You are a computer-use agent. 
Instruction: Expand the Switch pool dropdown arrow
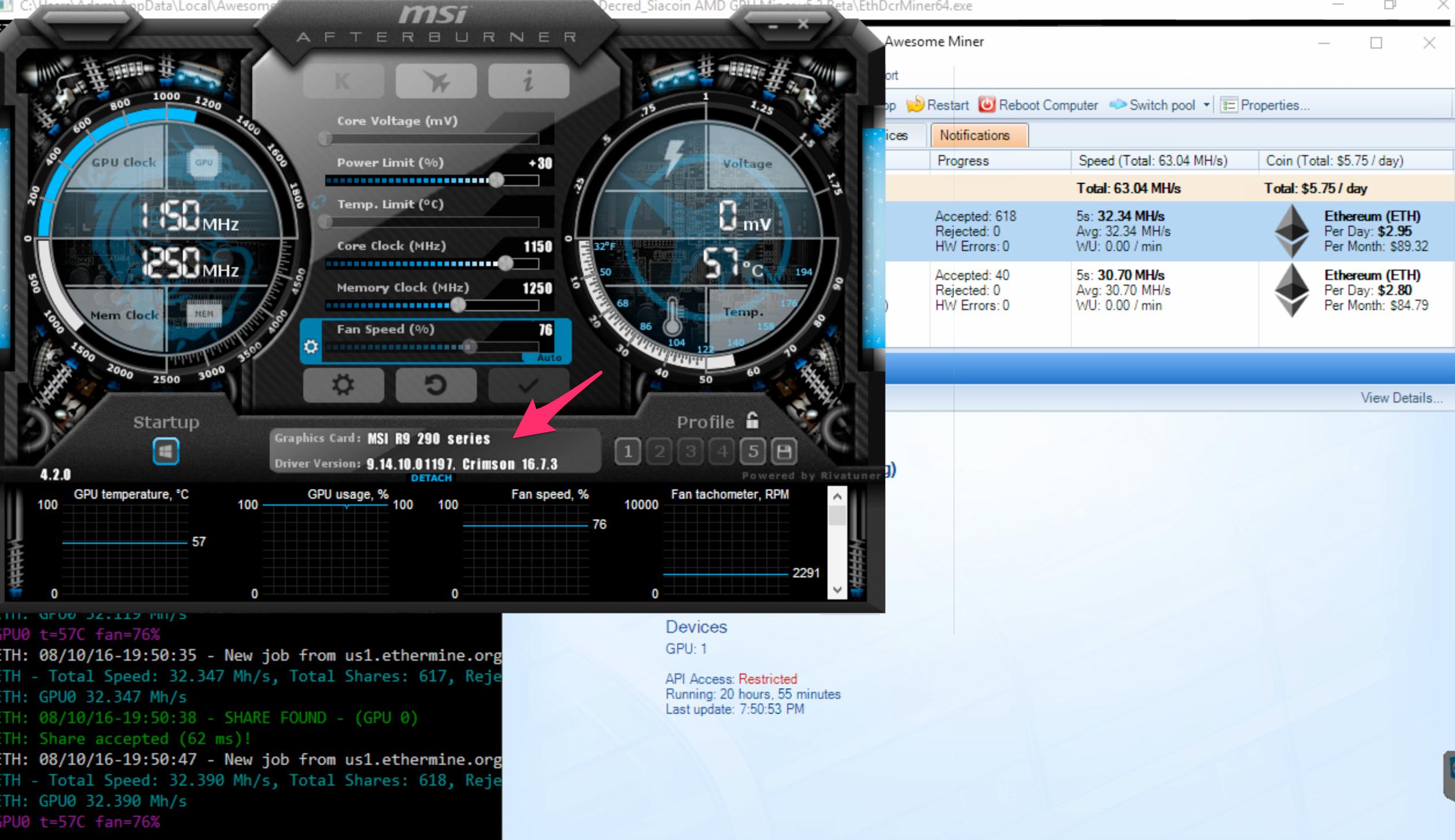tap(1206, 105)
